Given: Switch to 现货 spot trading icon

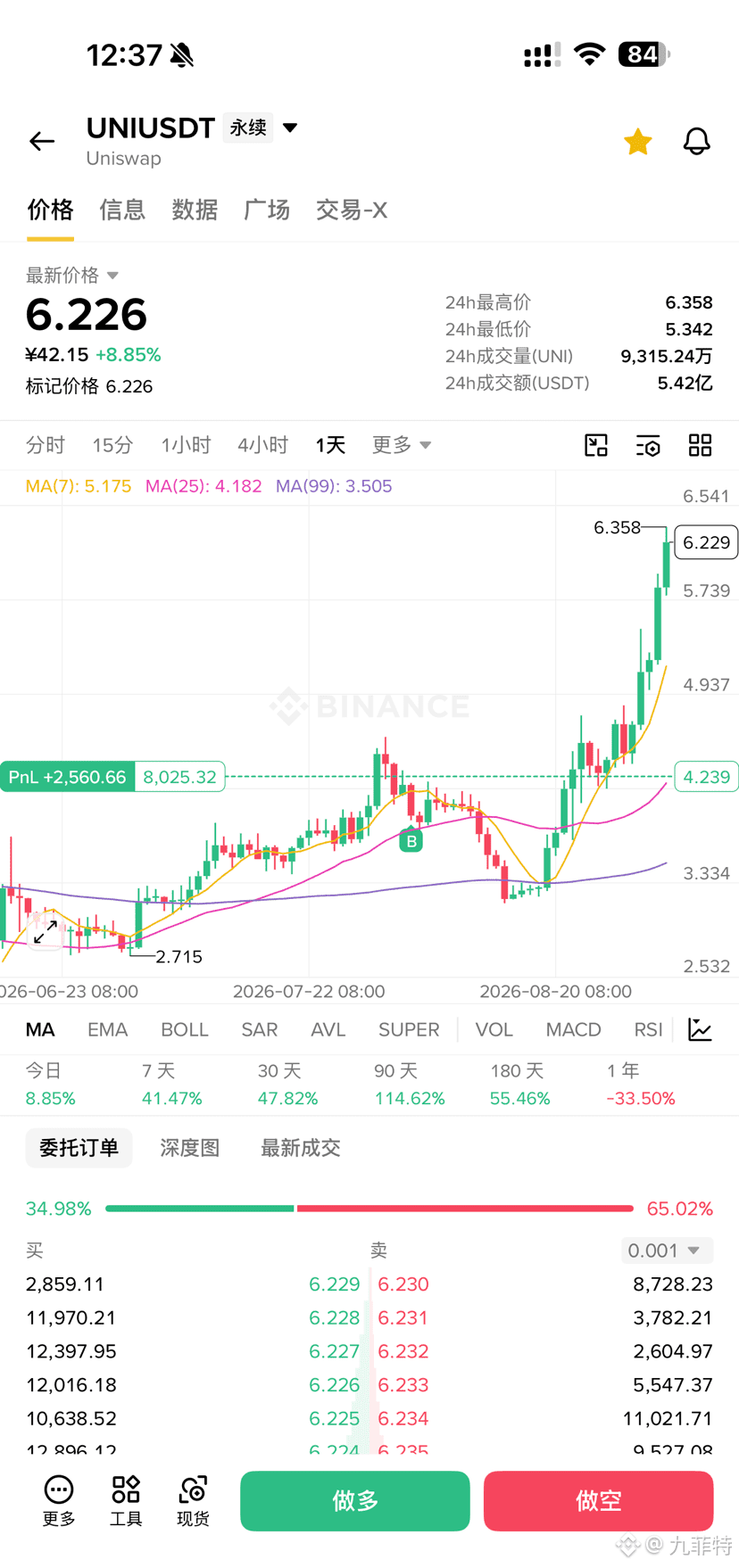Looking at the screenshot, I should (x=193, y=1501).
